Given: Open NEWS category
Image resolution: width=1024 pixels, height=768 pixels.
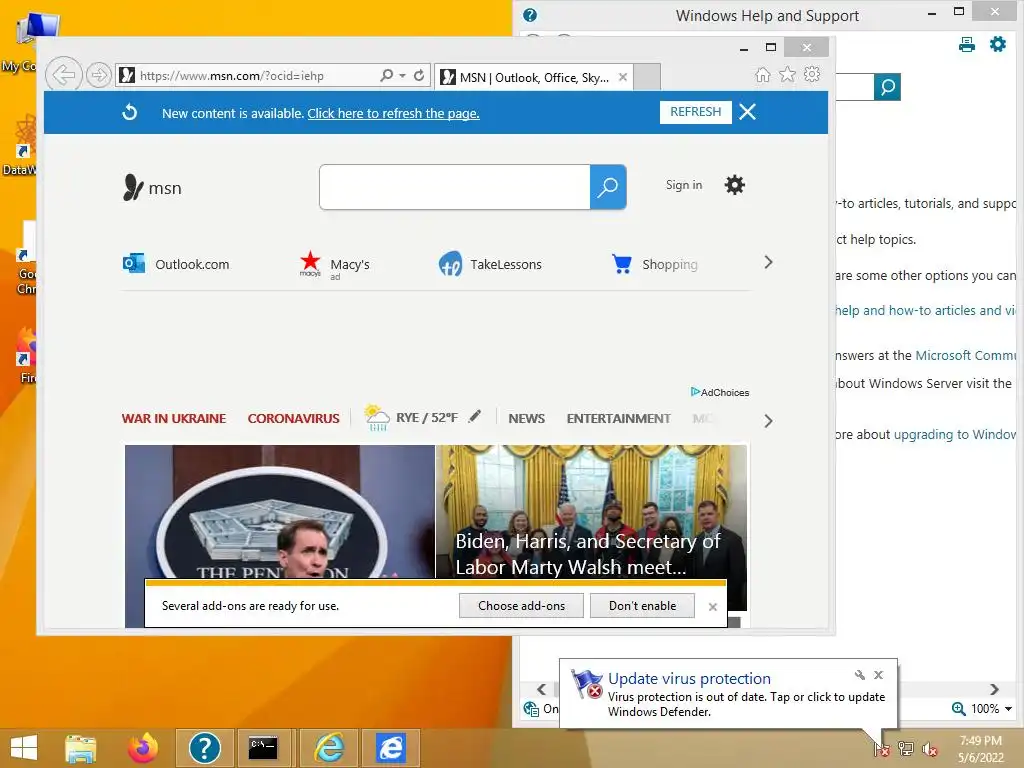Looking at the screenshot, I should point(526,418).
